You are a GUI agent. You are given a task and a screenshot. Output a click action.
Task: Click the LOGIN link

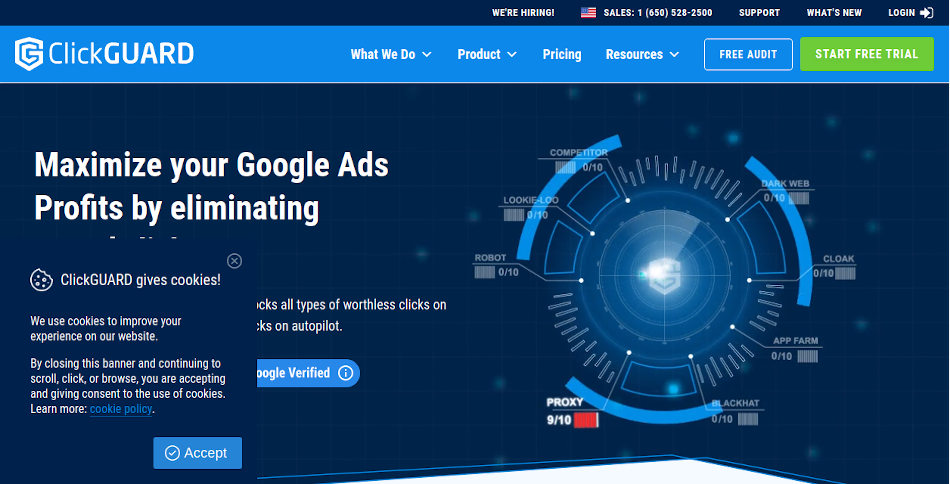911,13
